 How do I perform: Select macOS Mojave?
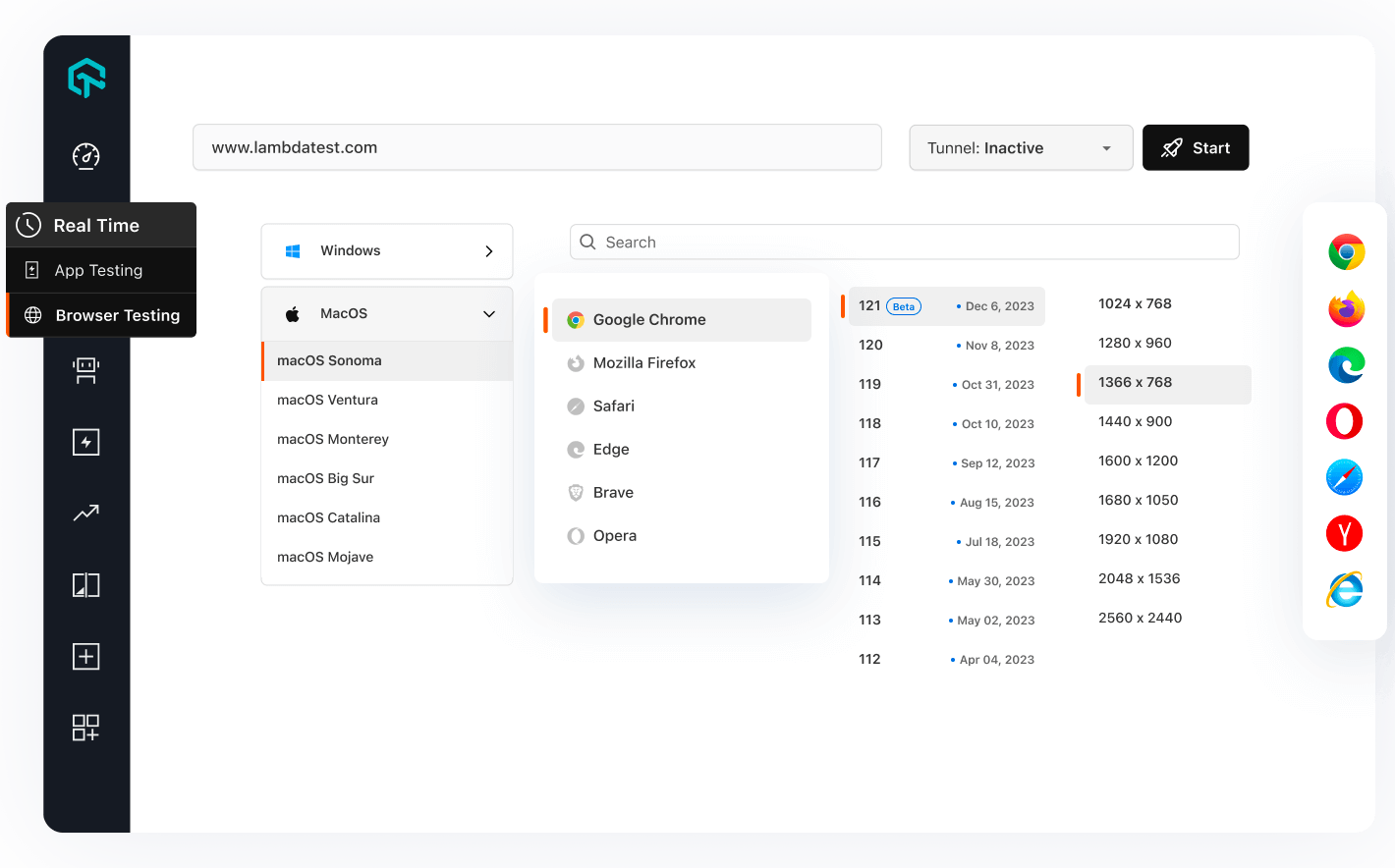(387, 557)
